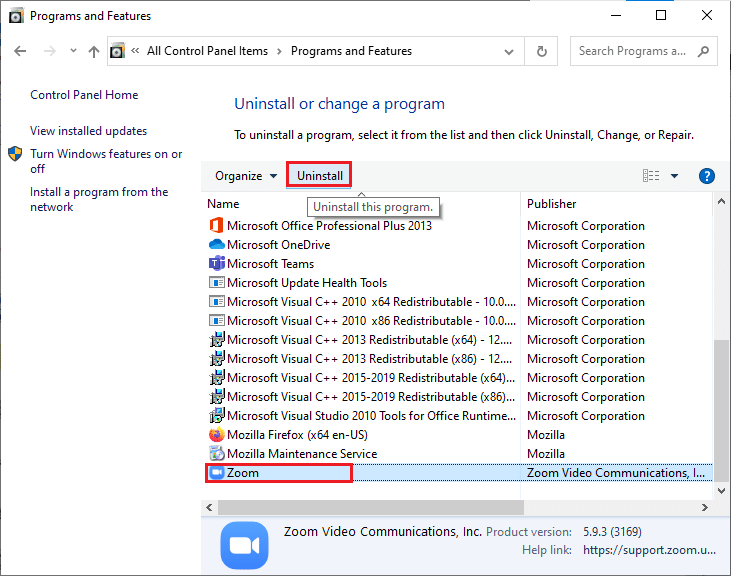Click the Microsoft OneDrive cloud icon
The width and height of the screenshot is (731, 576).
[x=216, y=245]
